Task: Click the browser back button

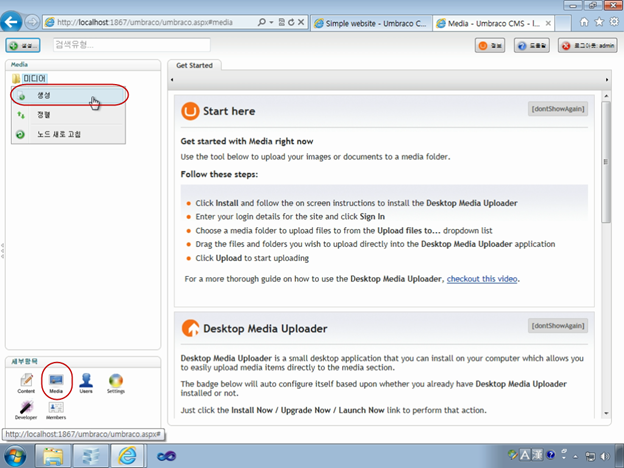Action: click(x=11, y=22)
